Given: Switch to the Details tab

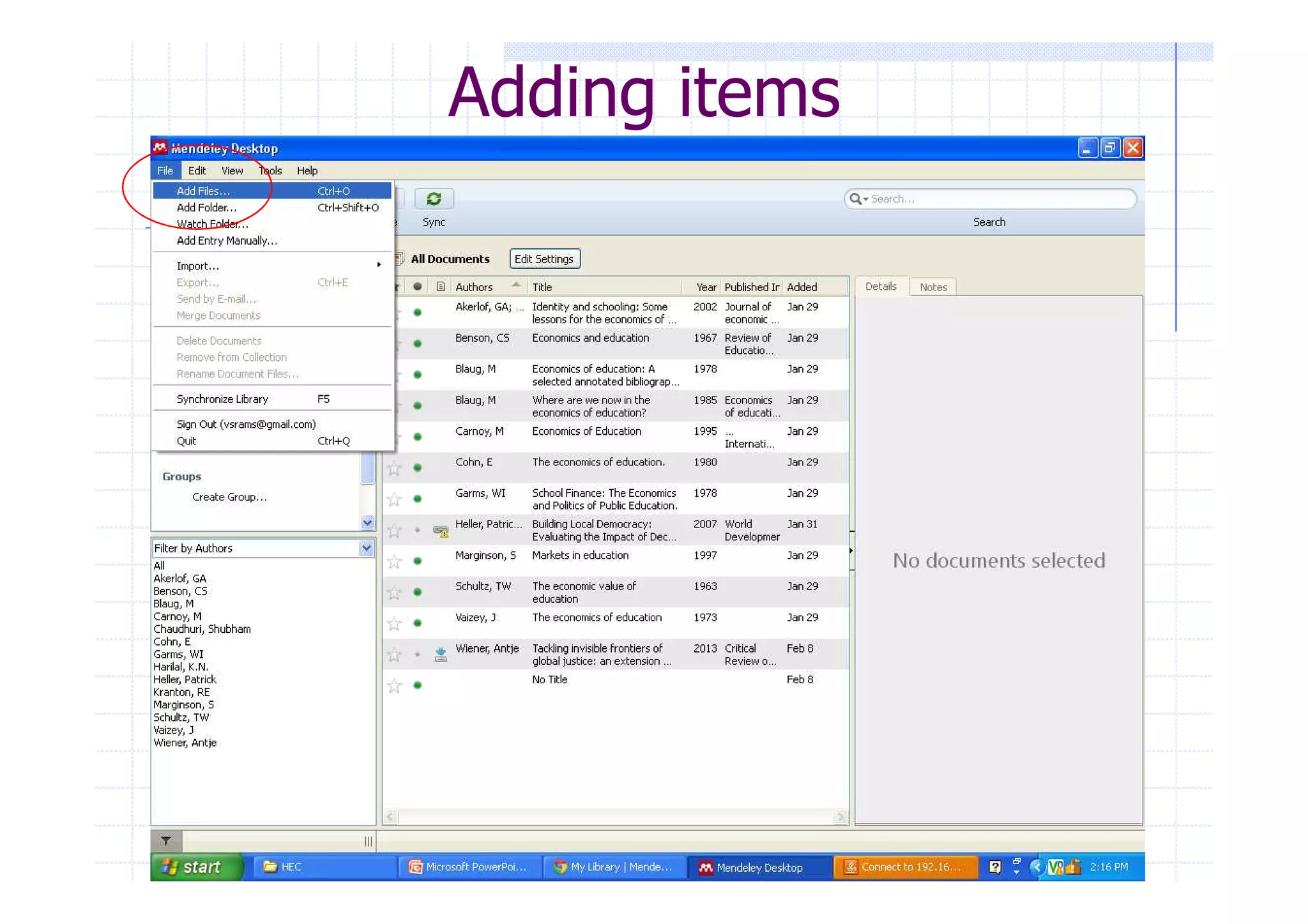Looking at the screenshot, I should click(881, 286).
